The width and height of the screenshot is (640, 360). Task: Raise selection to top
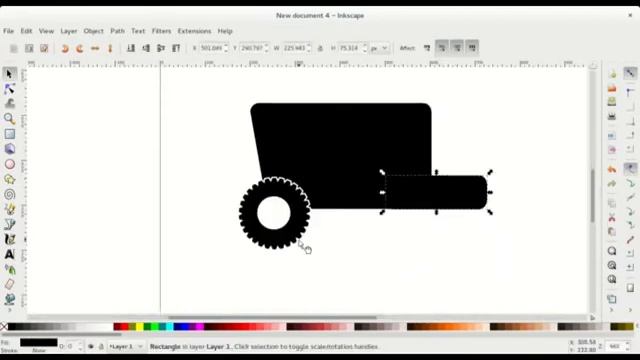(x=176, y=48)
